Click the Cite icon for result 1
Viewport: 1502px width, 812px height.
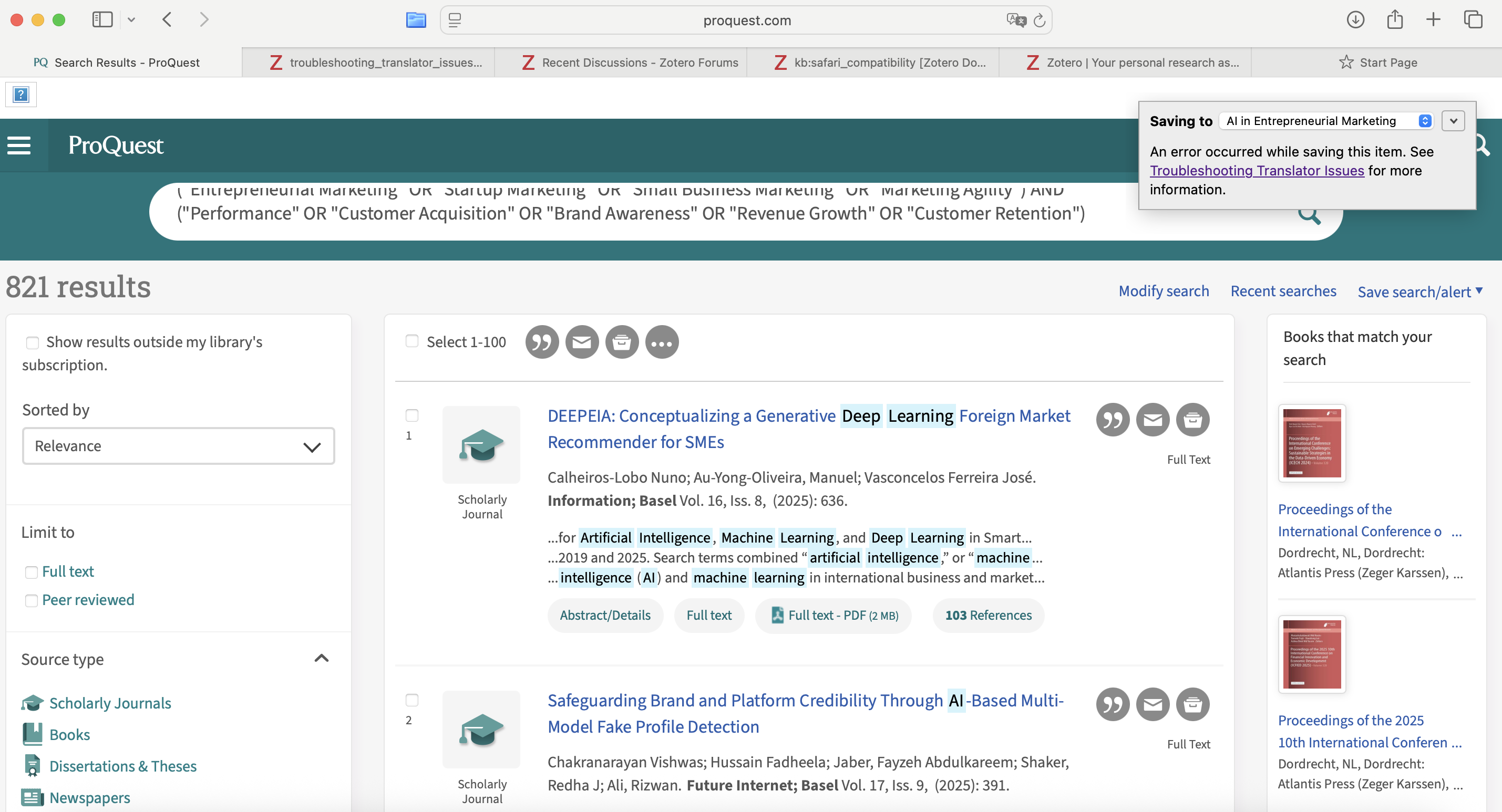coord(1112,420)
